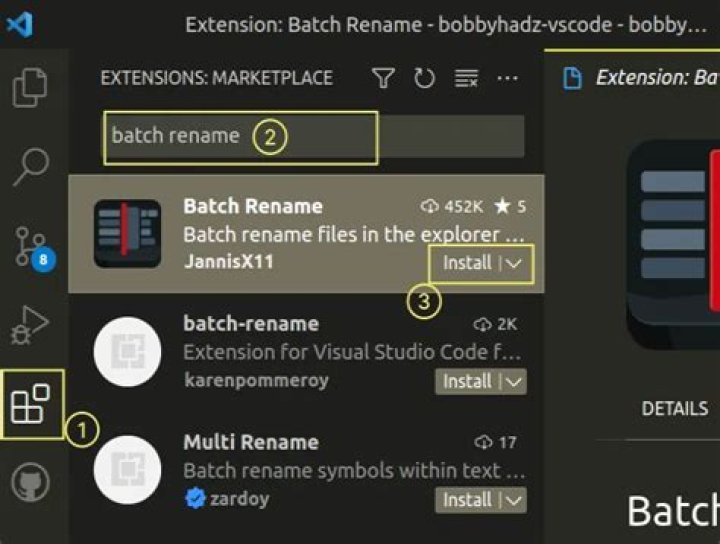
Task: Switch to the DETAILS tab
Action: coord(675,408)
